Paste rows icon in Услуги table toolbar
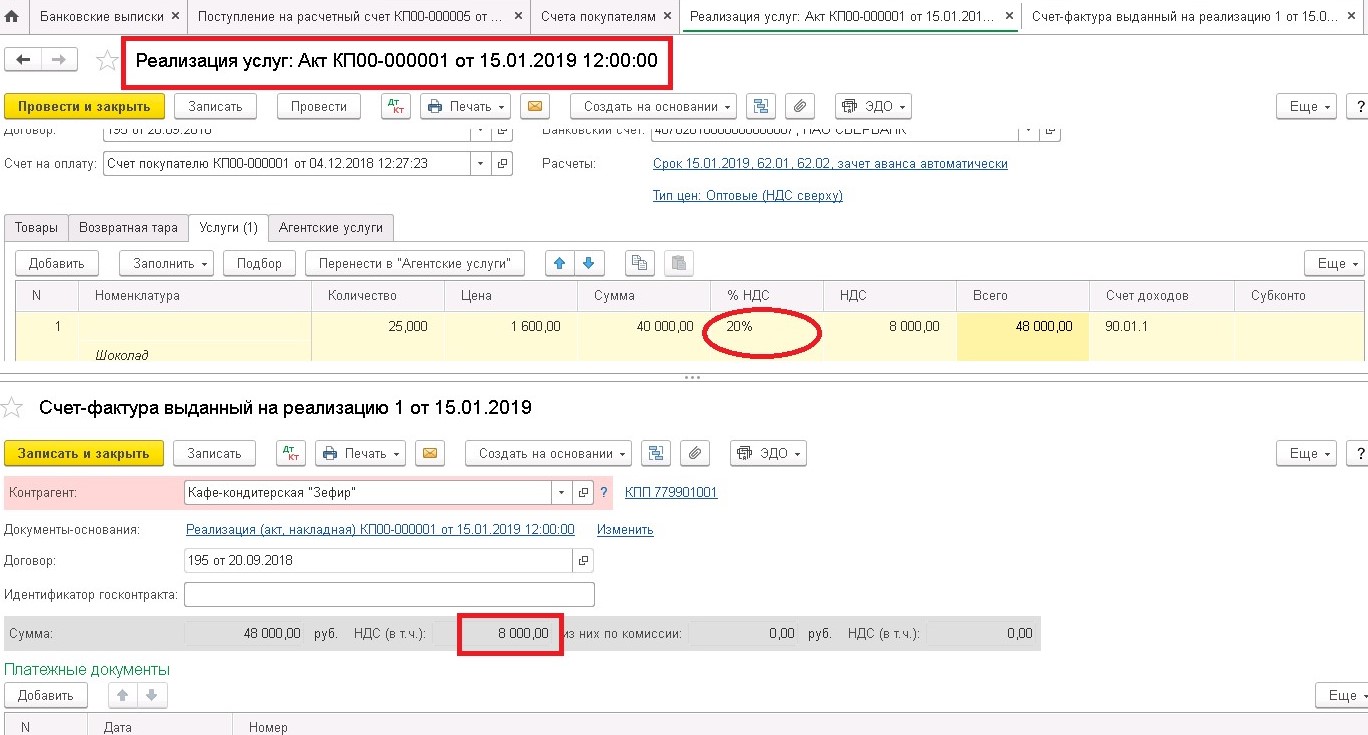The image size is (1368, 735). pos(679,263)
